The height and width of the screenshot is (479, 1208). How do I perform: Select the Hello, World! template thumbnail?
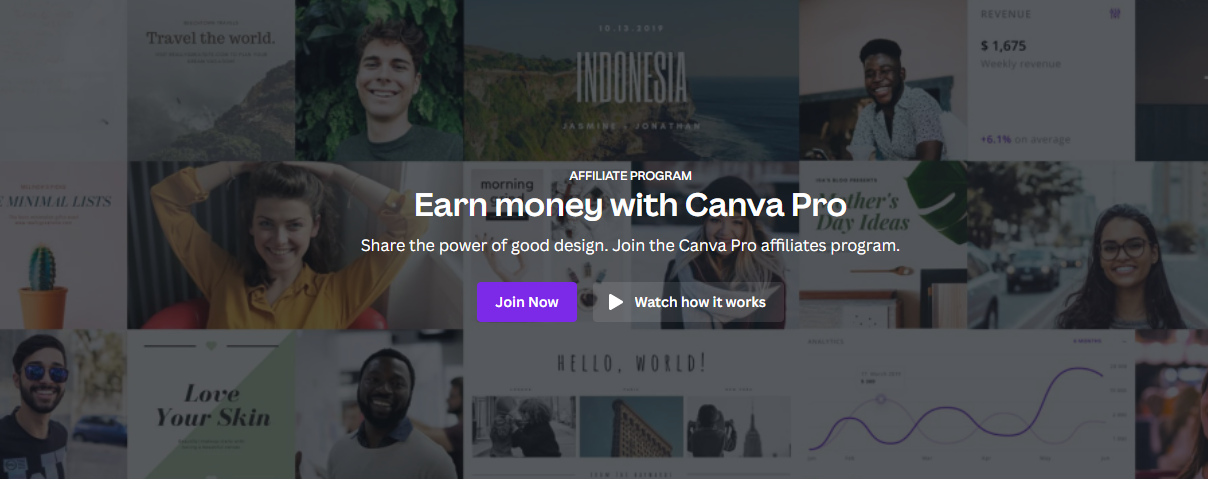(x=631, y=405)
